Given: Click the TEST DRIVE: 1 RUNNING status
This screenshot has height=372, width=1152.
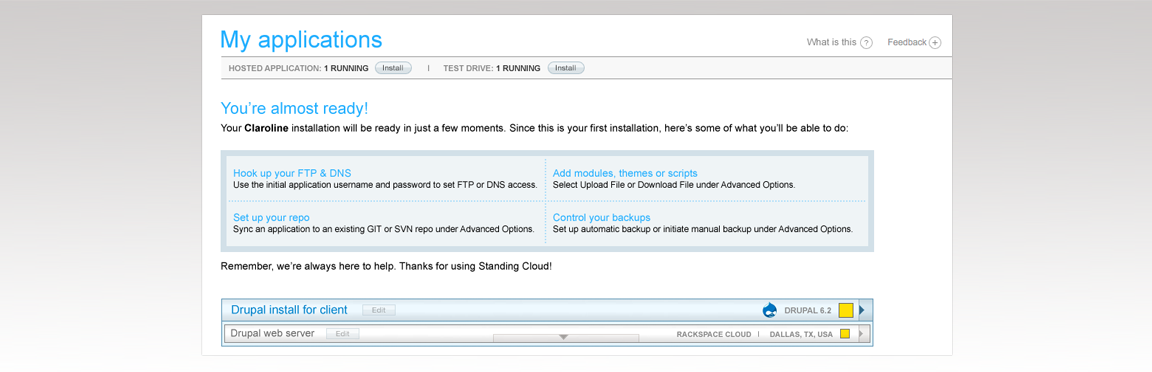Looking at the screenshot, I should [492, 68].
